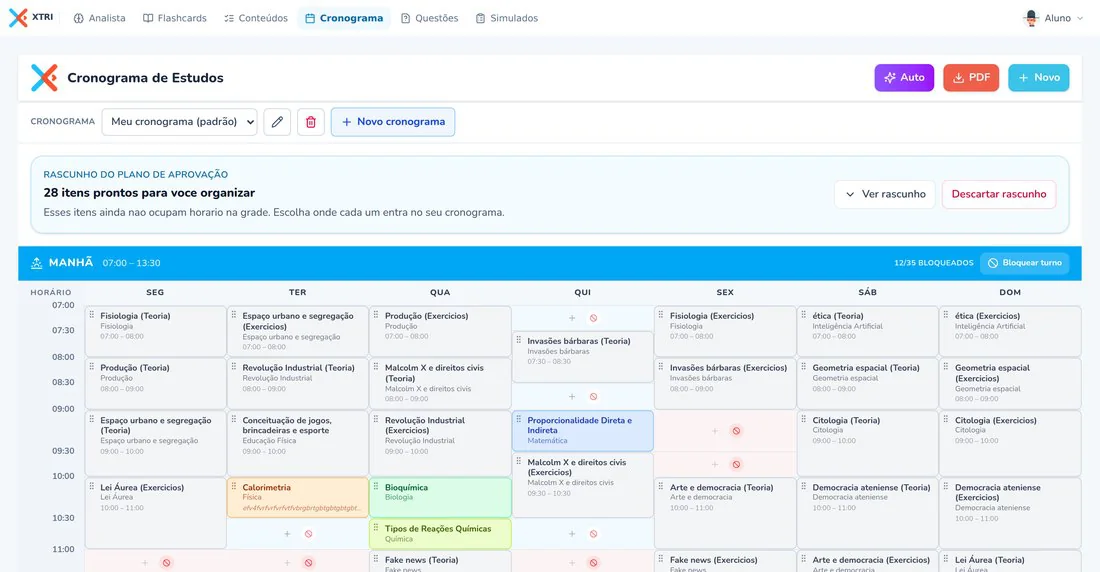Add item to the Thursday 07:00 empty slot
Screen dimensions: 1100x572
pyautogui.click(x=572, y=318)
